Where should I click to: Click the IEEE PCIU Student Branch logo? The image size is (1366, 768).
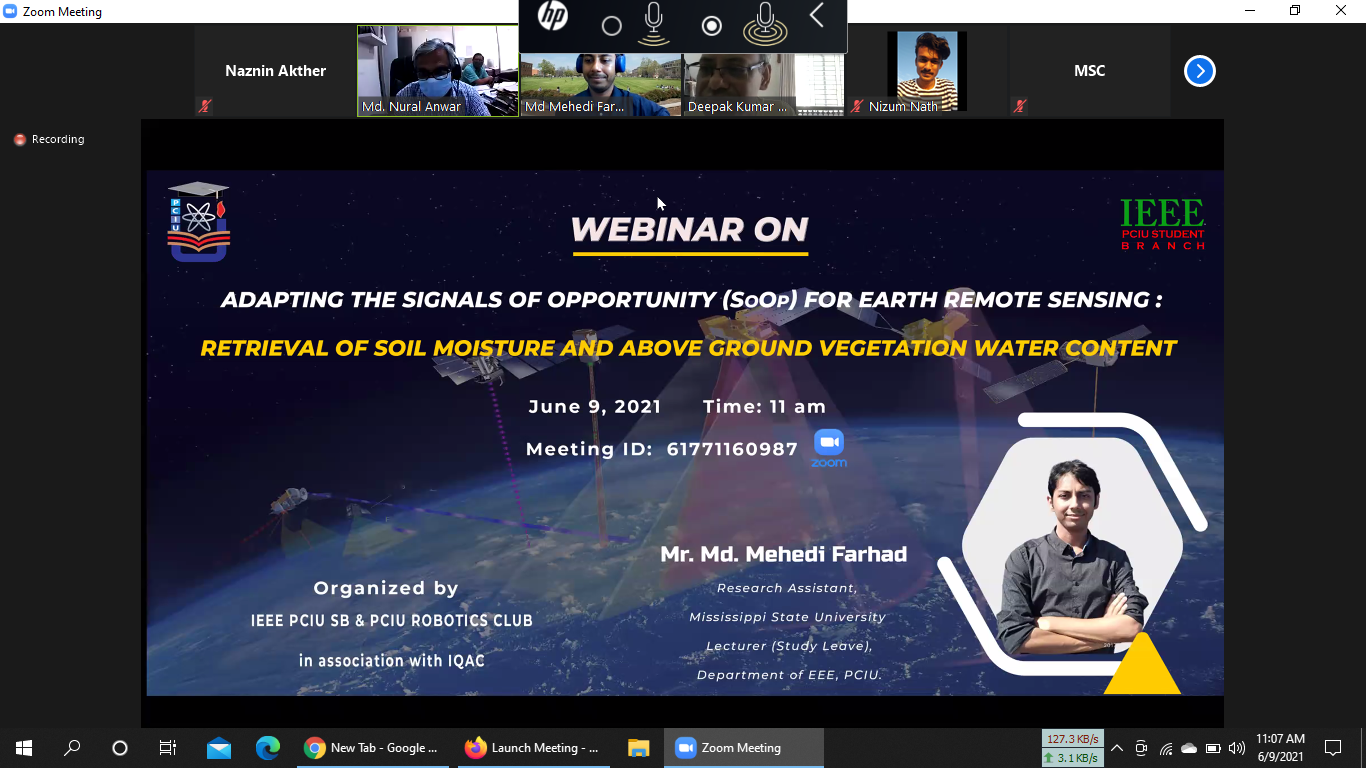pos(1163,224)
